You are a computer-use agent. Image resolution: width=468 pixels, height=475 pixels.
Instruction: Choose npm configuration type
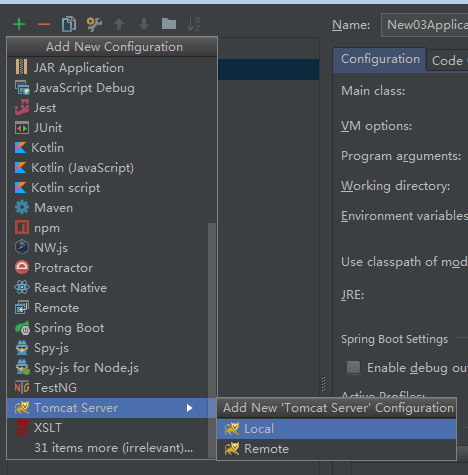point(108,228)
